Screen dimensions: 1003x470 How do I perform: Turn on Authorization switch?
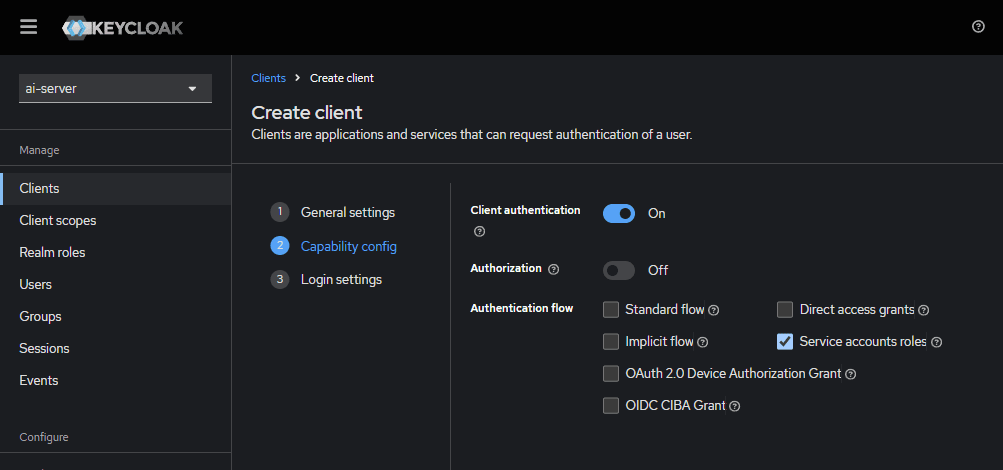coord(619,270)
